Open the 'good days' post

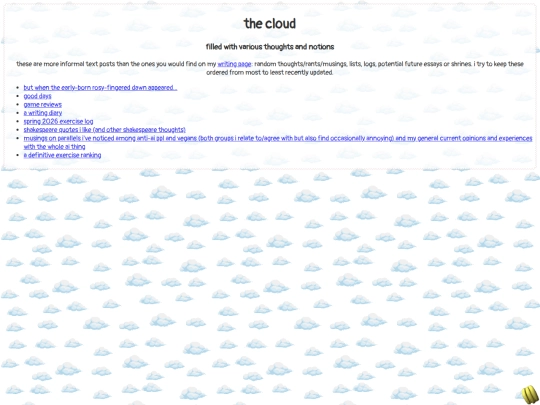point(37,96)
